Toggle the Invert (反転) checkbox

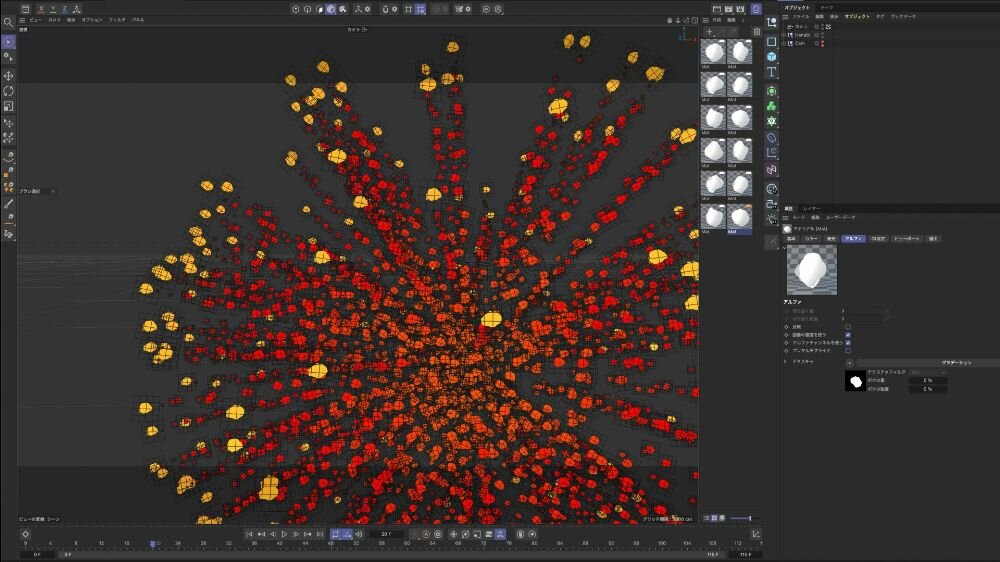pos(848,326)
